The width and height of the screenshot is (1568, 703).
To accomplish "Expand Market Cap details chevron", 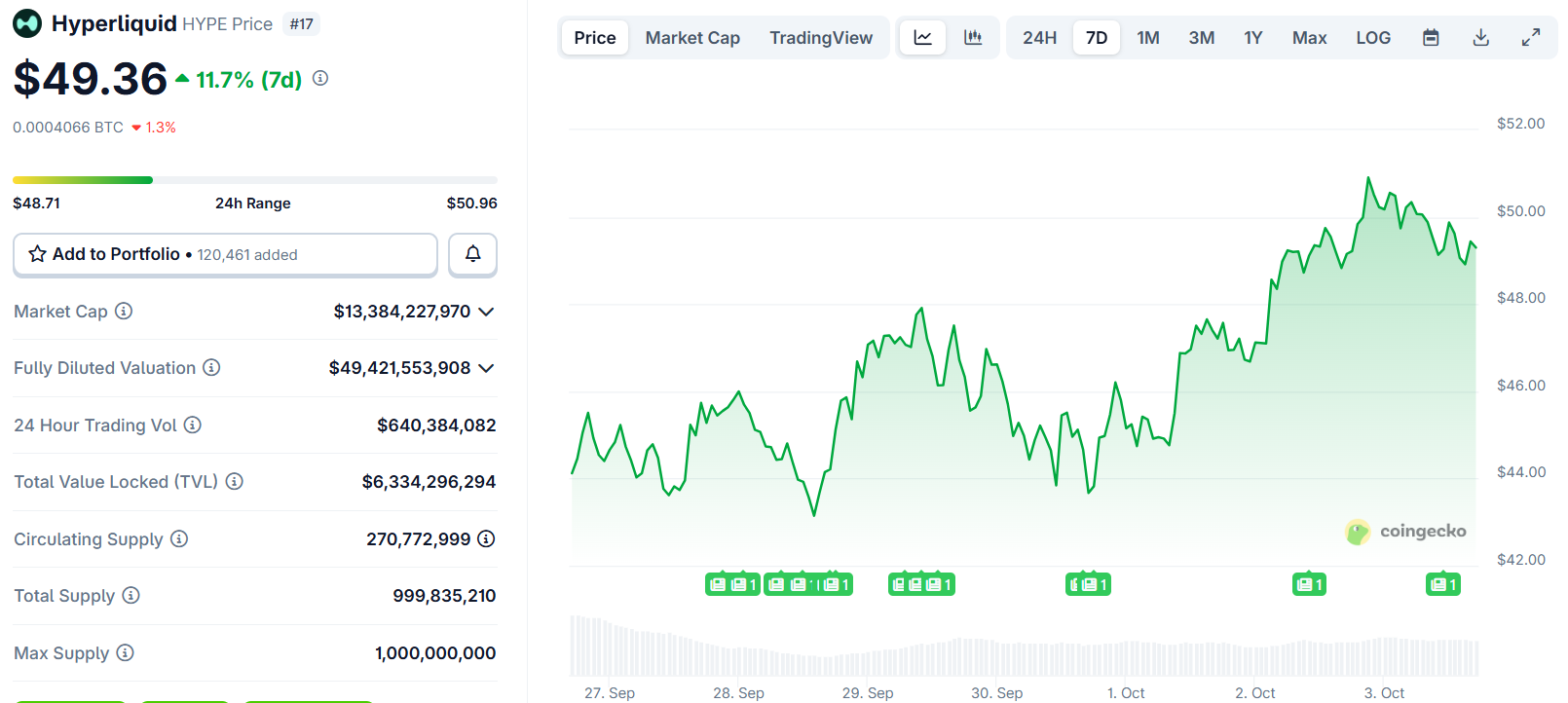I will pos(486,312).
